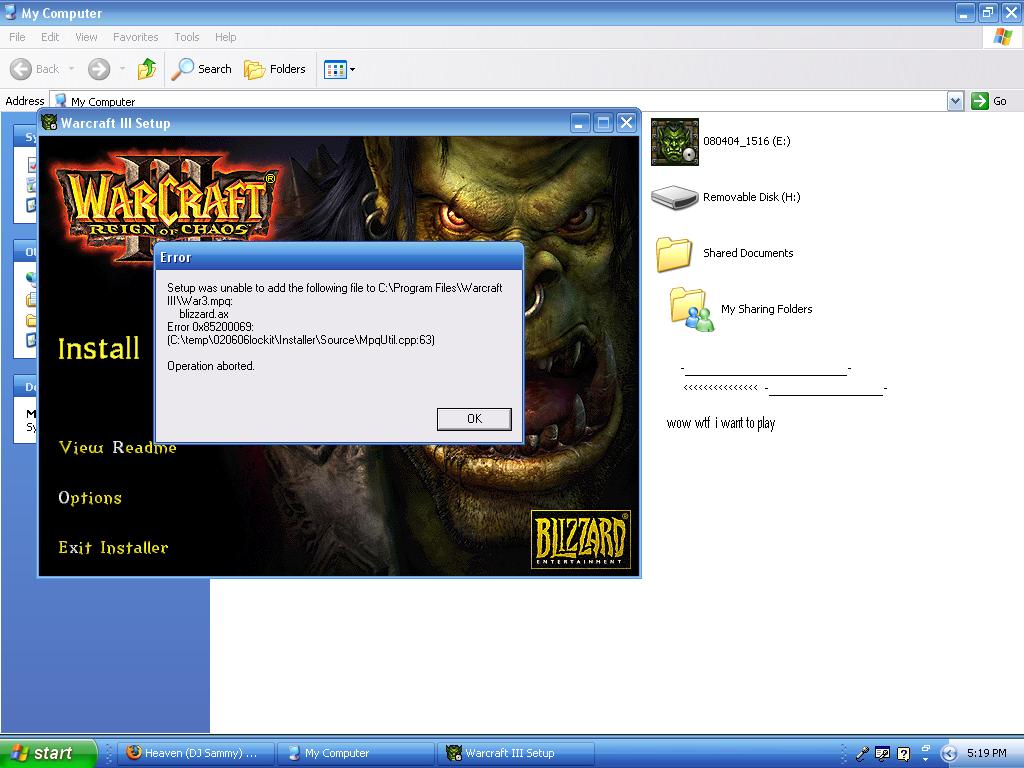The image size is (1024, 768).
Task: Click the text 'wow wtf i want to play'
Action: [x=721, y=423]
